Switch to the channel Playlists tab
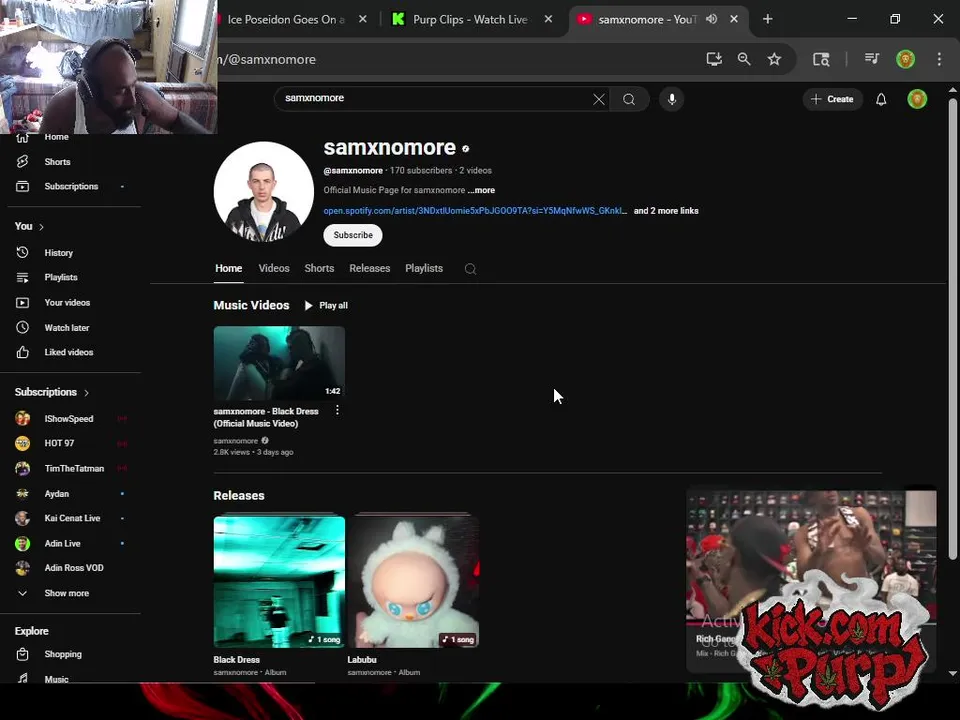This screenshot has height=720, width=960. coord(424,268)
